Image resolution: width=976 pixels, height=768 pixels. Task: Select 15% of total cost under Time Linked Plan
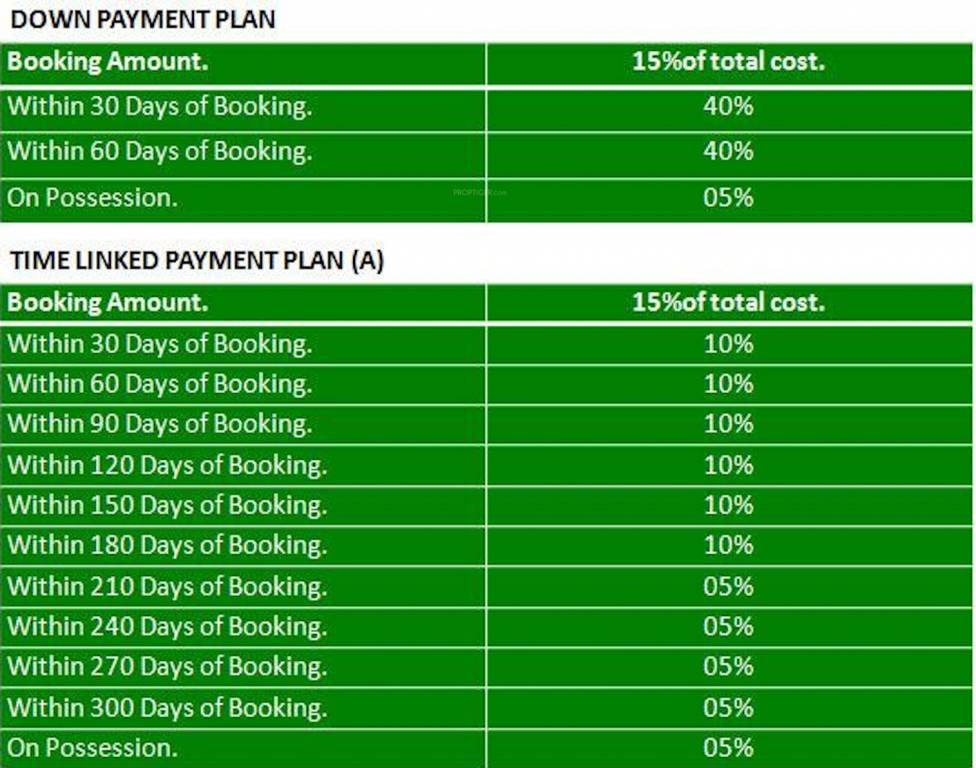tap(728, 302)
